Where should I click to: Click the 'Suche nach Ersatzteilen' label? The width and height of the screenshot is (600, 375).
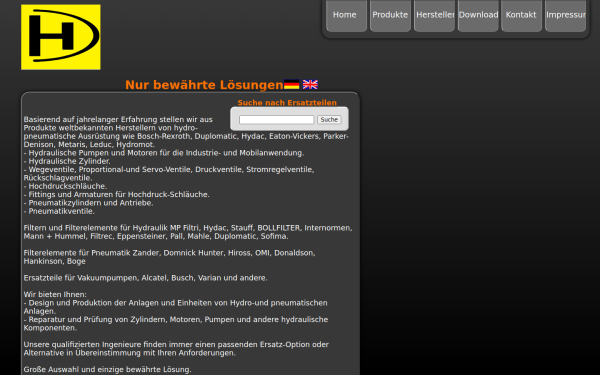pos(287,103)
